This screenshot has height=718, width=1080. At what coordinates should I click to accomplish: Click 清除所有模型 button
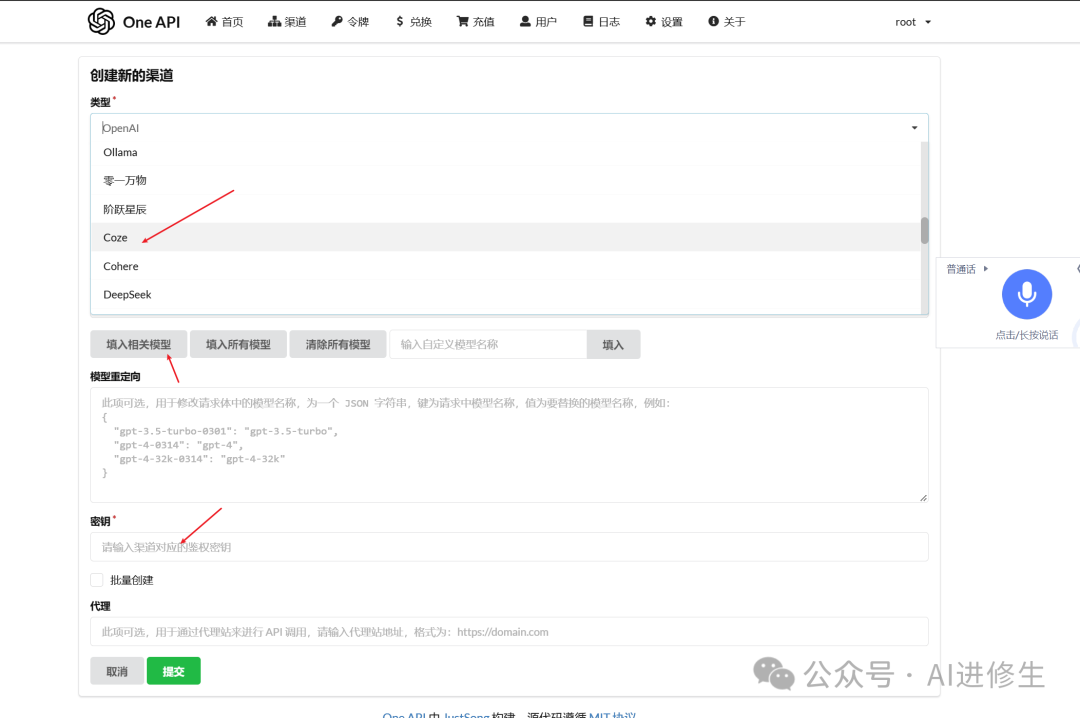tap(338, 345)
